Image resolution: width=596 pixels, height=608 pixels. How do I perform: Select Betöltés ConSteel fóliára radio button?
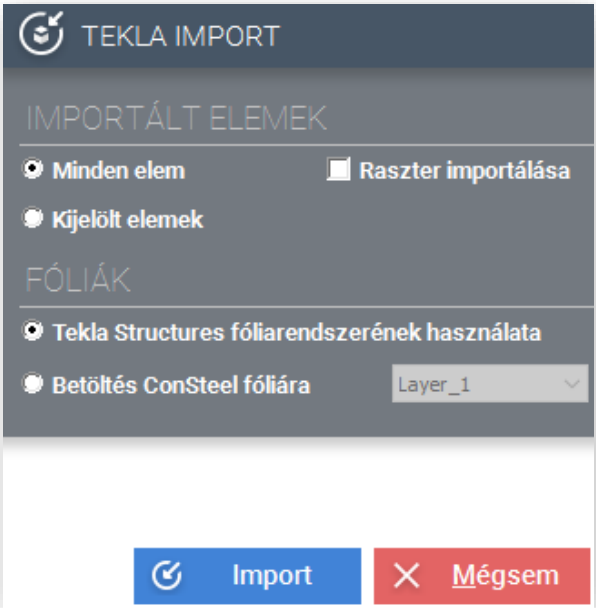33,383
